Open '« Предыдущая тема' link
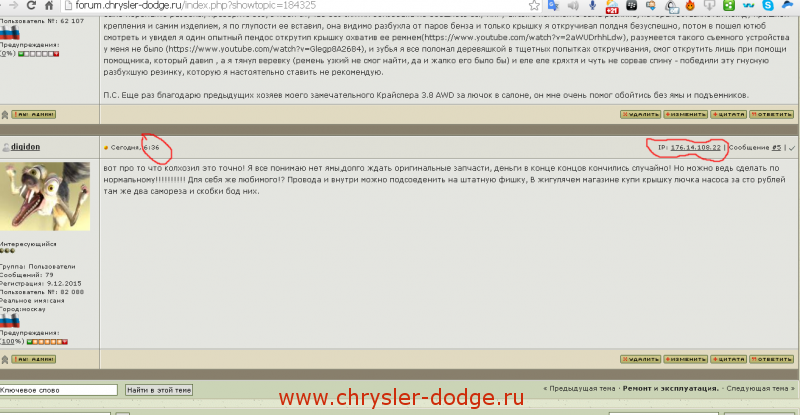Image resolution: width=800 pixels, height=415 pixels. (x=579, y=388)
